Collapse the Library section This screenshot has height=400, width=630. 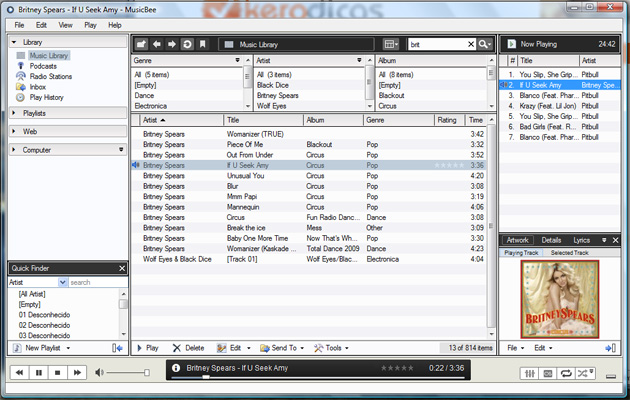14,42
